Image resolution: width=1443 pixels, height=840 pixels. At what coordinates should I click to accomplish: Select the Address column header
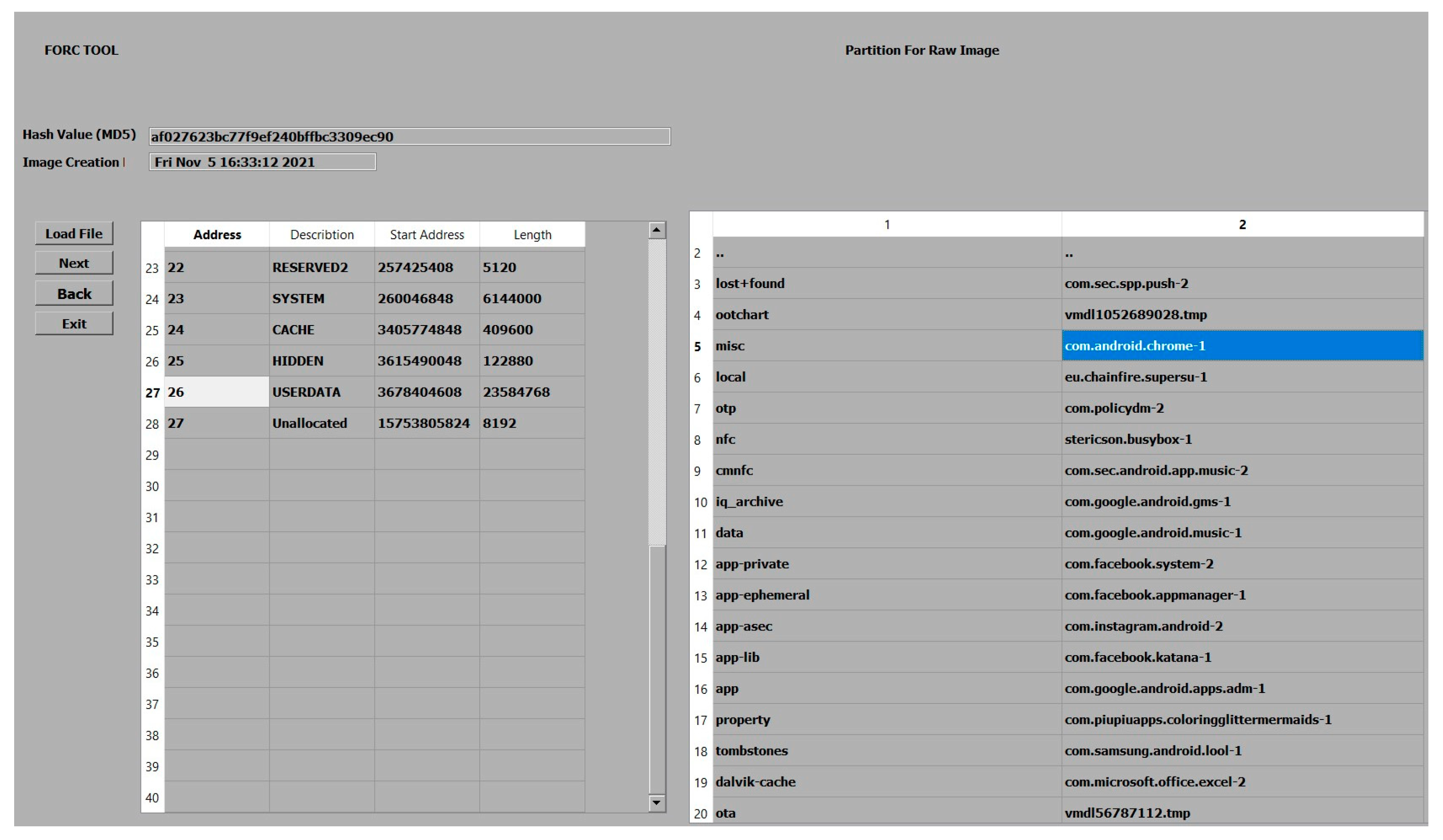(x=217, y=235)
